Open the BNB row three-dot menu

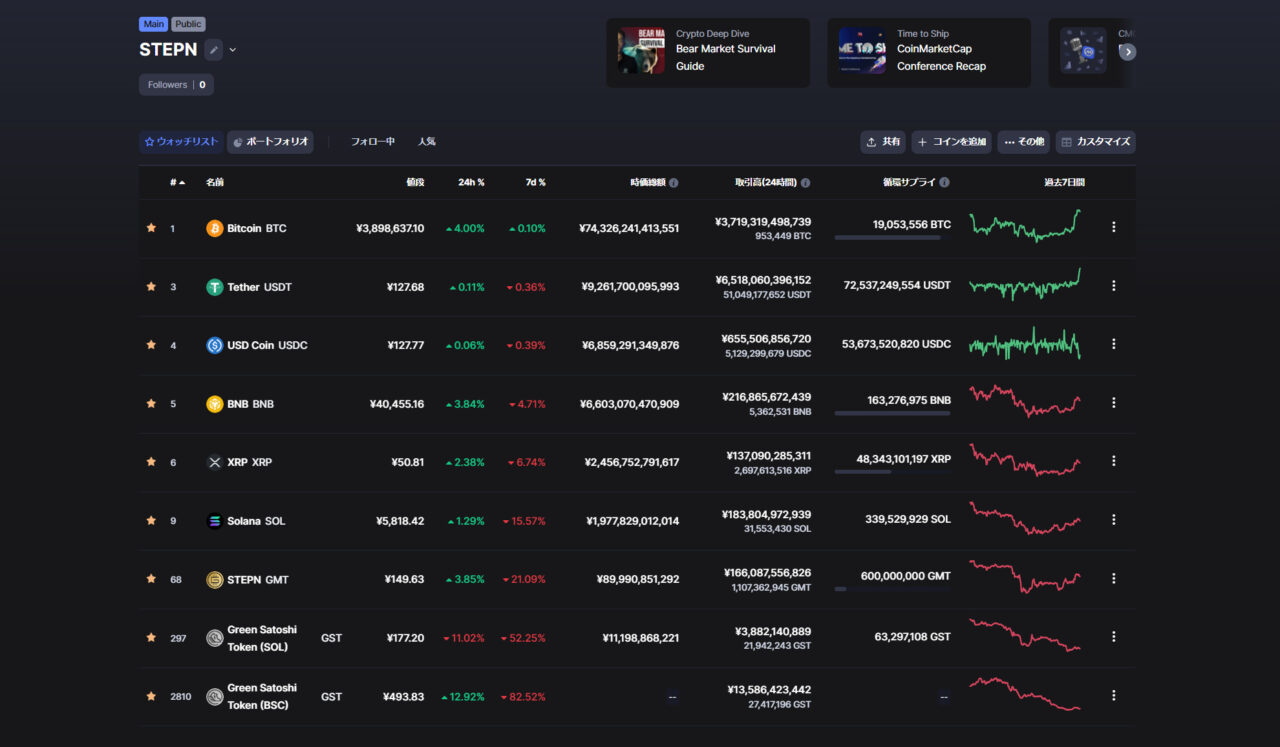click(x=1113, y=402)
